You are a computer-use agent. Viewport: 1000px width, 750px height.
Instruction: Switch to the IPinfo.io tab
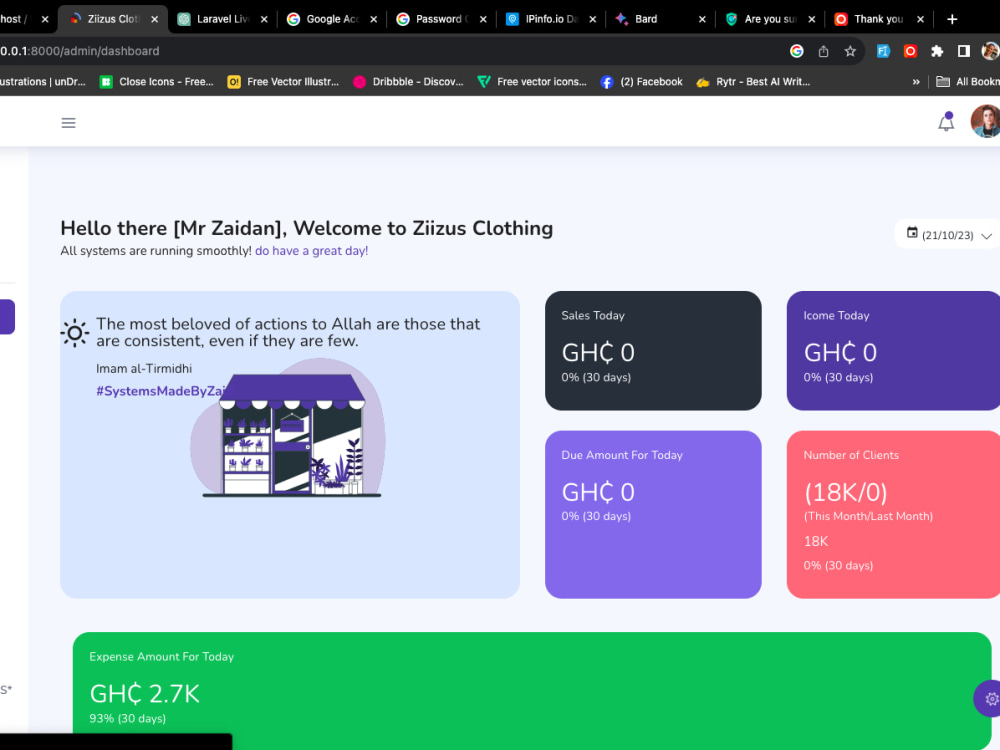click(x=550, y=19)
